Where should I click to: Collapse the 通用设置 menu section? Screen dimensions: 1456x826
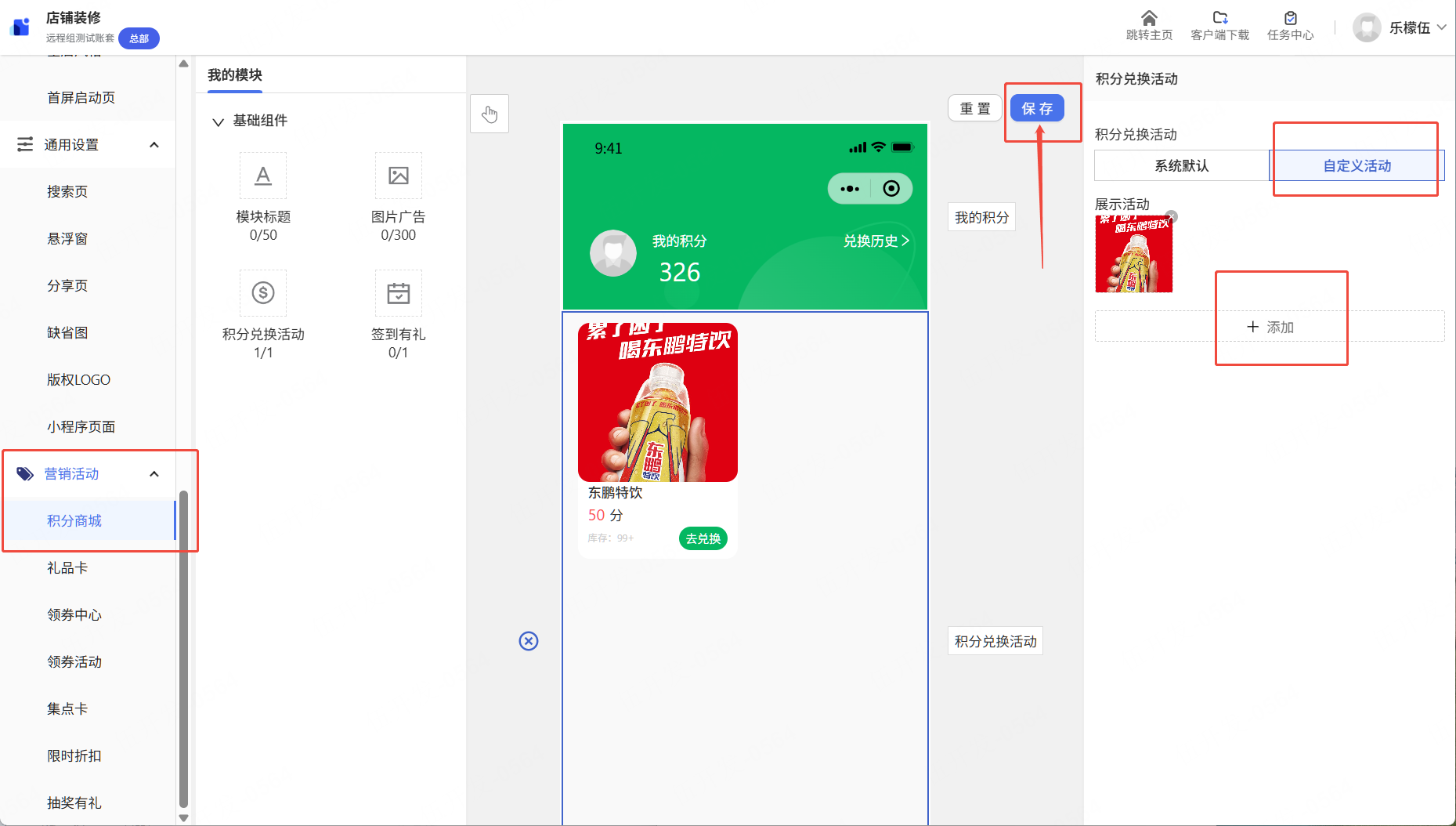tap(154, 144)
